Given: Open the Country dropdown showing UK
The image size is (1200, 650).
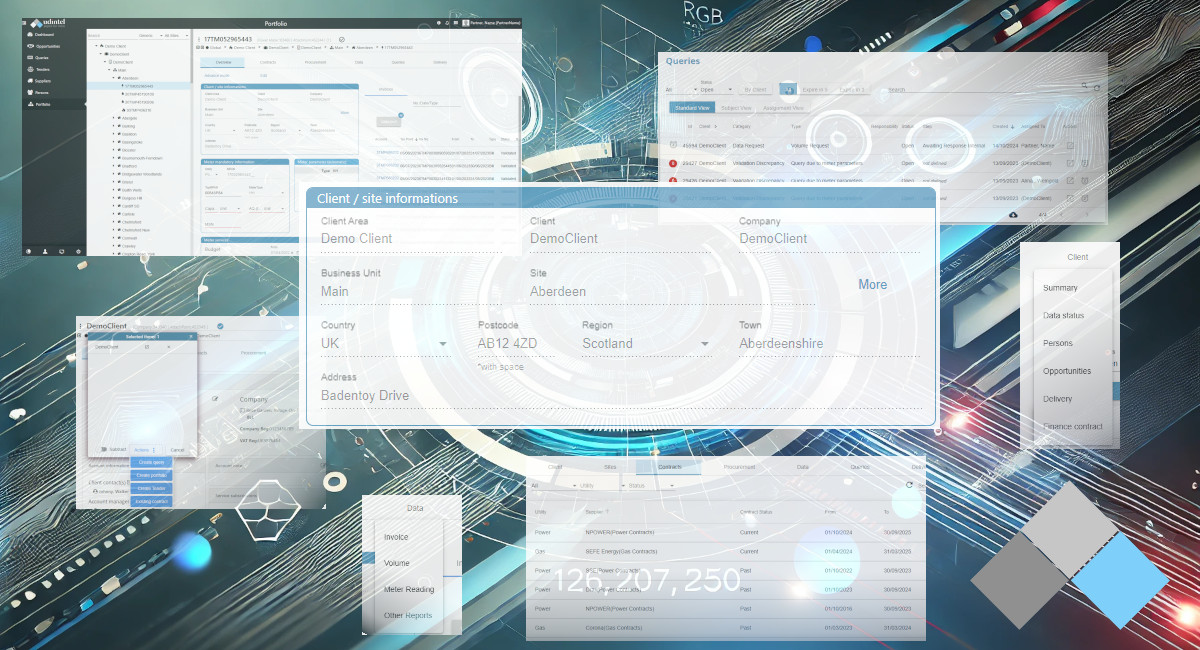Looking at the screenshot, I should tap(384, 344).
